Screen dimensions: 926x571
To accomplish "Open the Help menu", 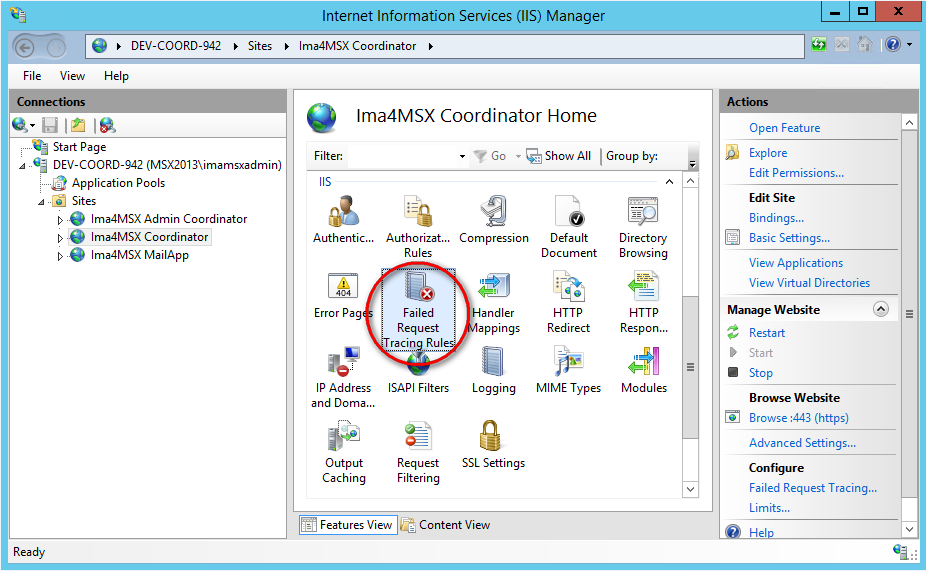I will click(x=116, y=76).
